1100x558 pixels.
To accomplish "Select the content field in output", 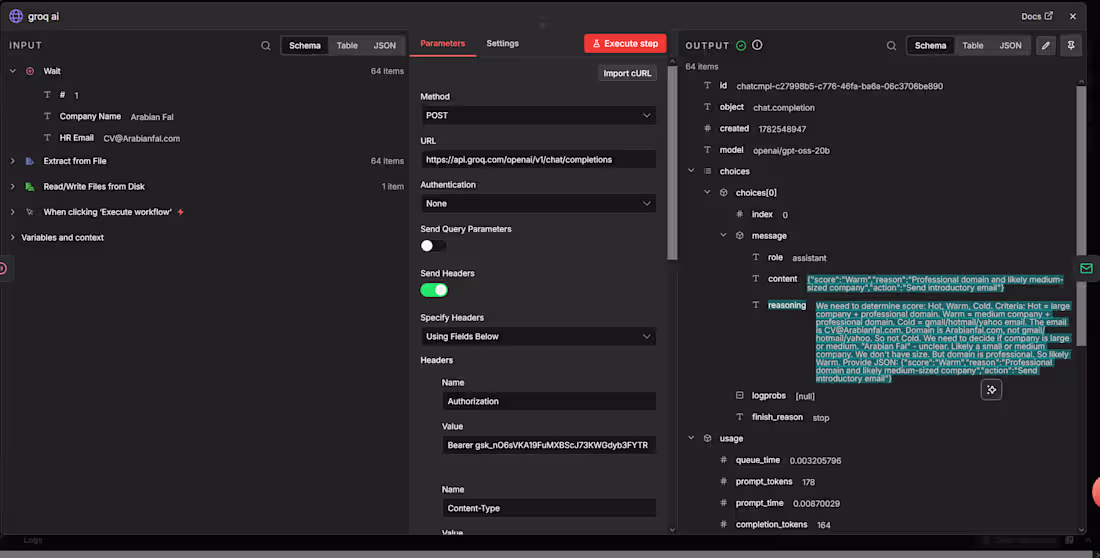I will pyautogui.click(x=782, y=279).
